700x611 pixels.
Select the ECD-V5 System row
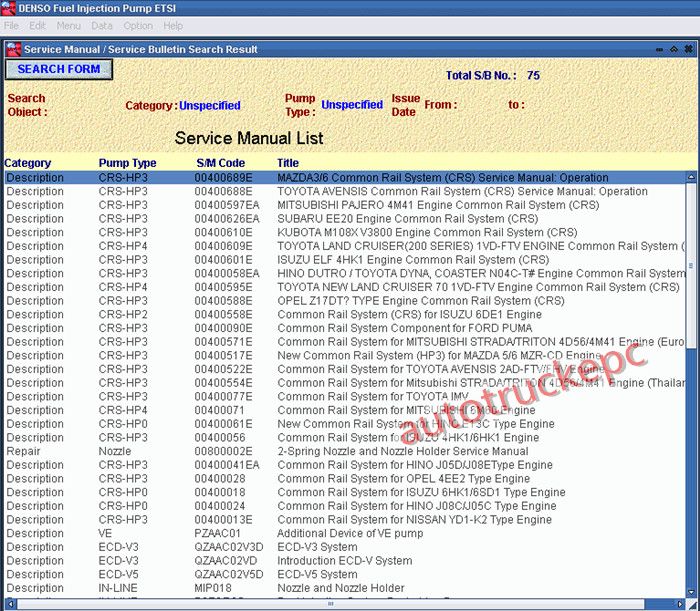[345, 574]
